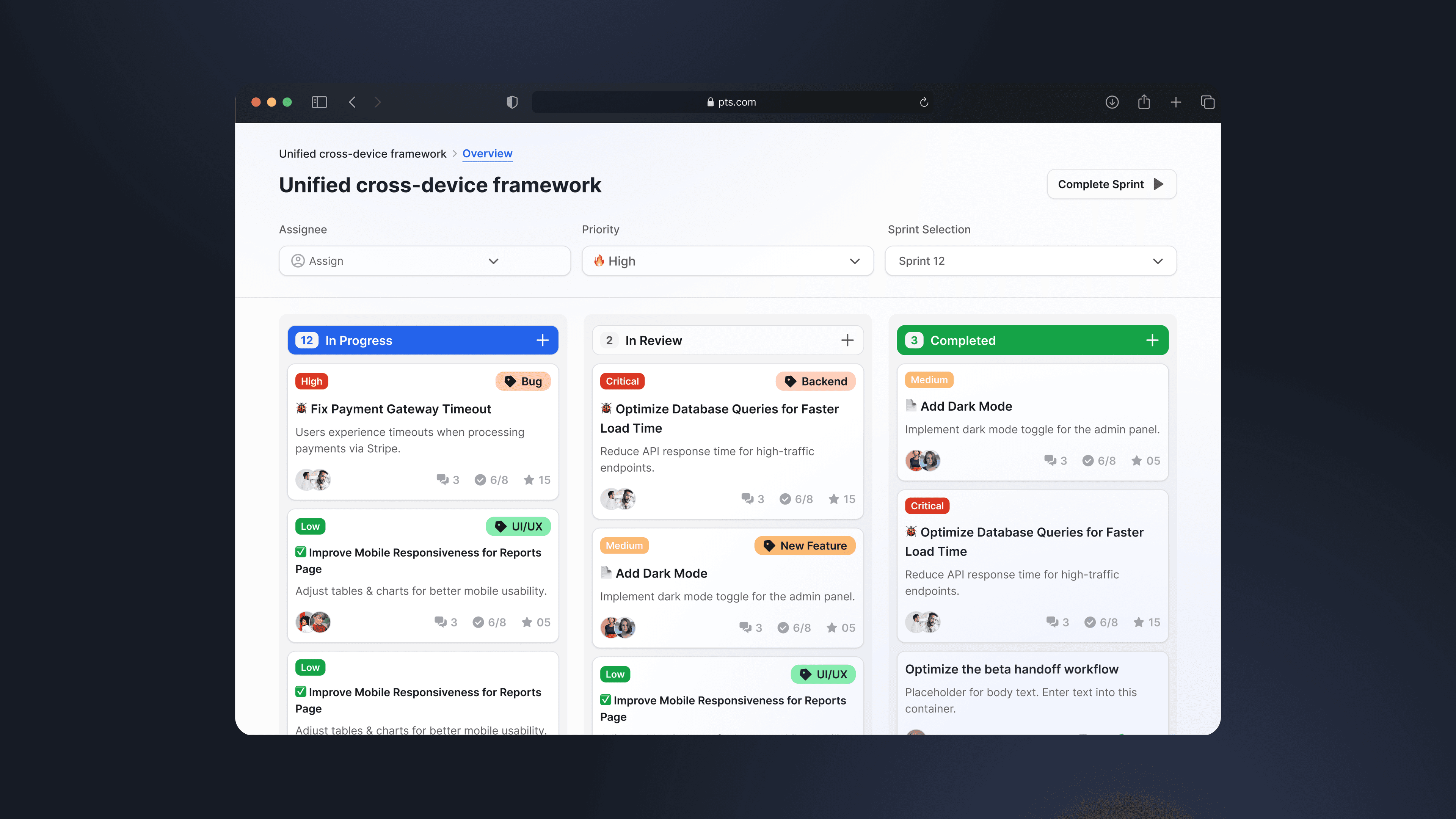Add a card to In Review
Screen dimensions: 1456x819
847,340
